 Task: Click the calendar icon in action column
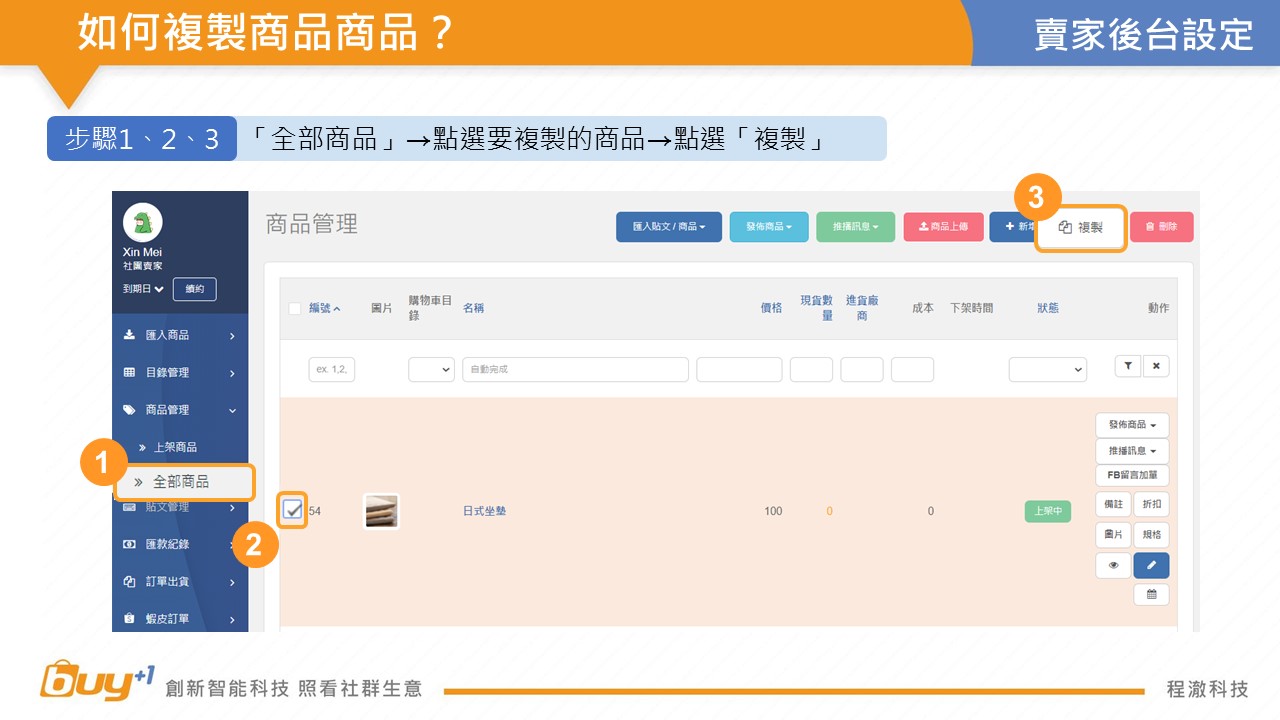(x=1151, y=594)
